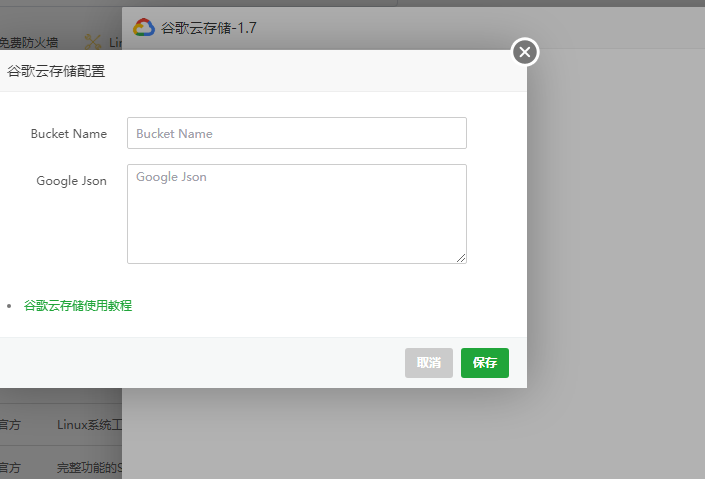
Task: Click the Google Json field label
Action: [x=71, y=181]
